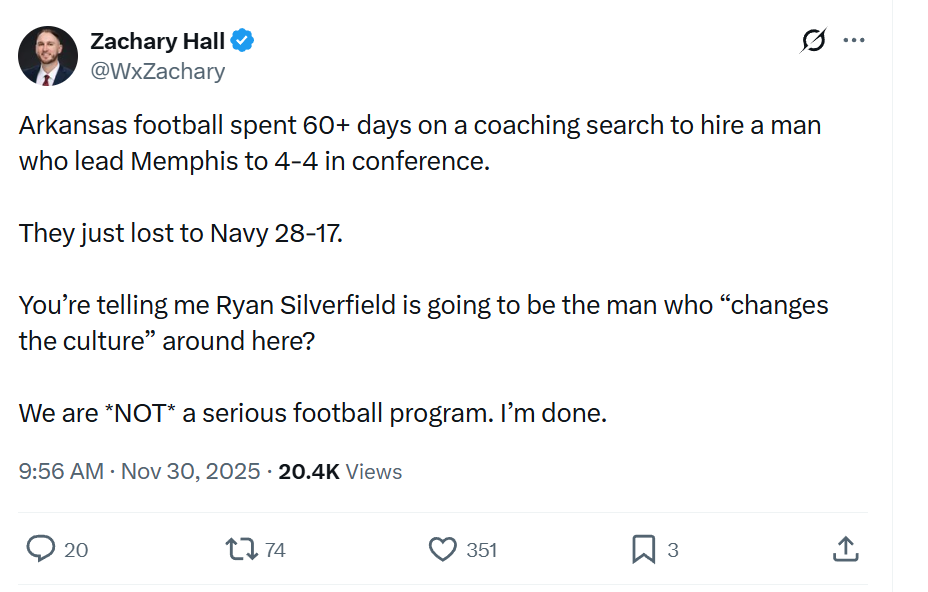Click the repost count of 74
Viewport: 928px width, 592px height.
pos(275,550)
